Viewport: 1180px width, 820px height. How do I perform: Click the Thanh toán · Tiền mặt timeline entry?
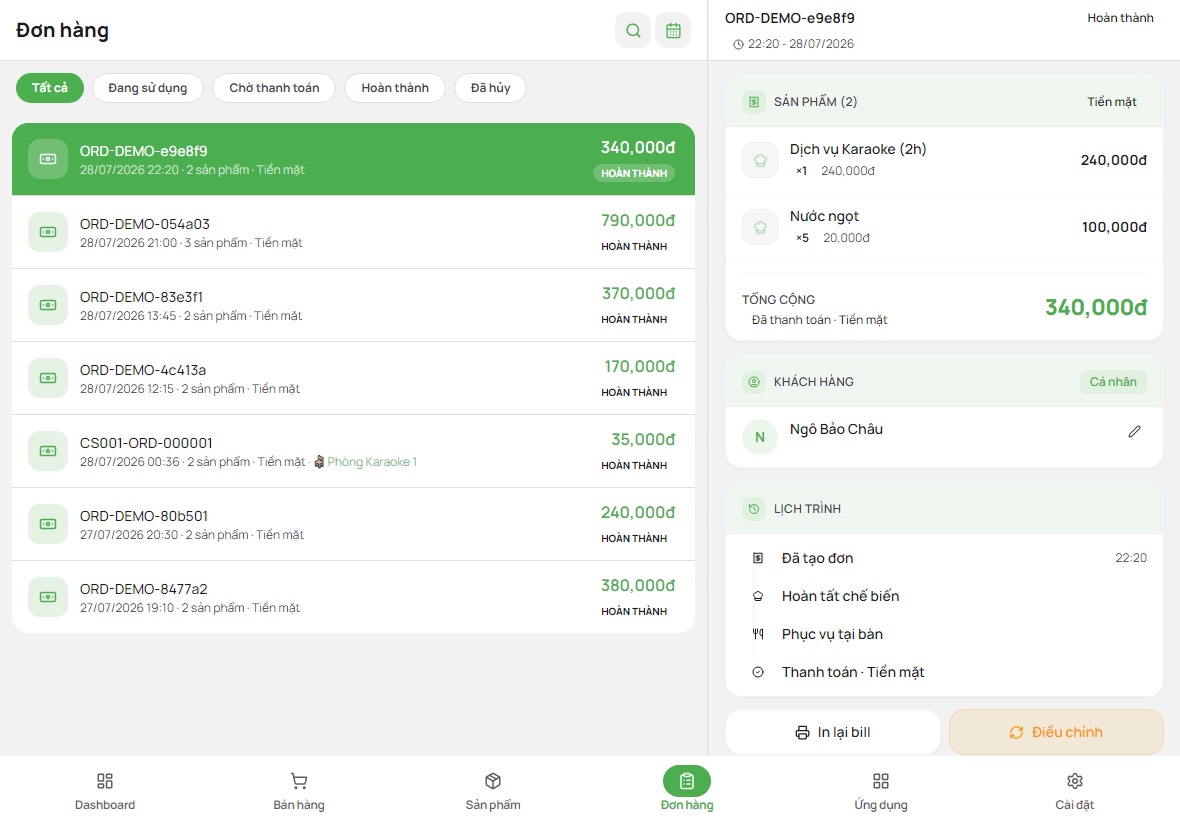pyautogui.click(x=853, y=672)
